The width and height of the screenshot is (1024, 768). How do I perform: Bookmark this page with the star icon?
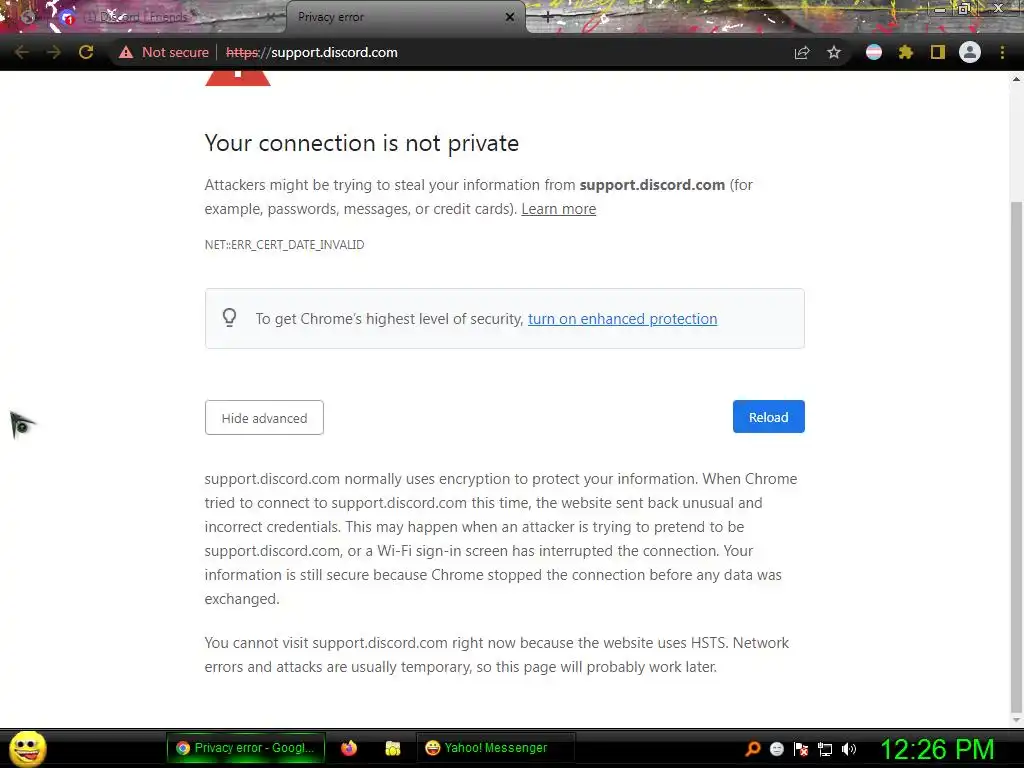point(834,52)
